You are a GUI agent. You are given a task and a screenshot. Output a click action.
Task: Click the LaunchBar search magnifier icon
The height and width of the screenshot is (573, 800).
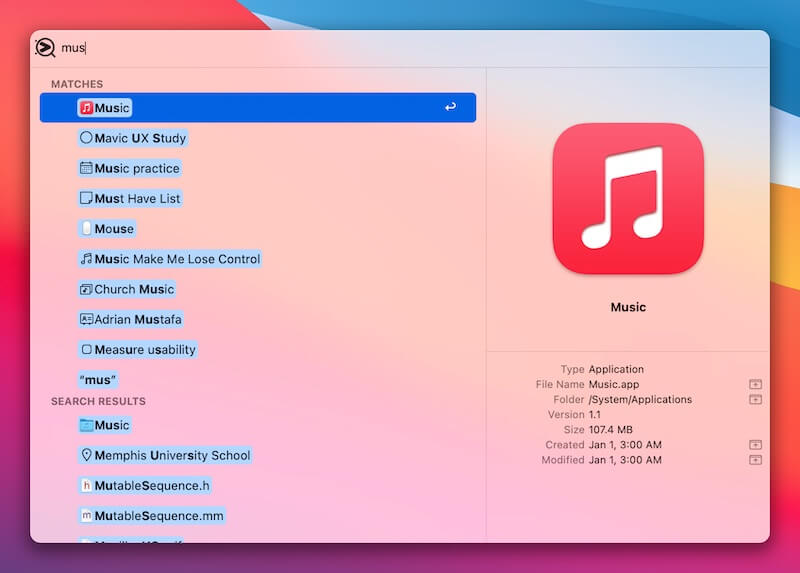[45, 47]
